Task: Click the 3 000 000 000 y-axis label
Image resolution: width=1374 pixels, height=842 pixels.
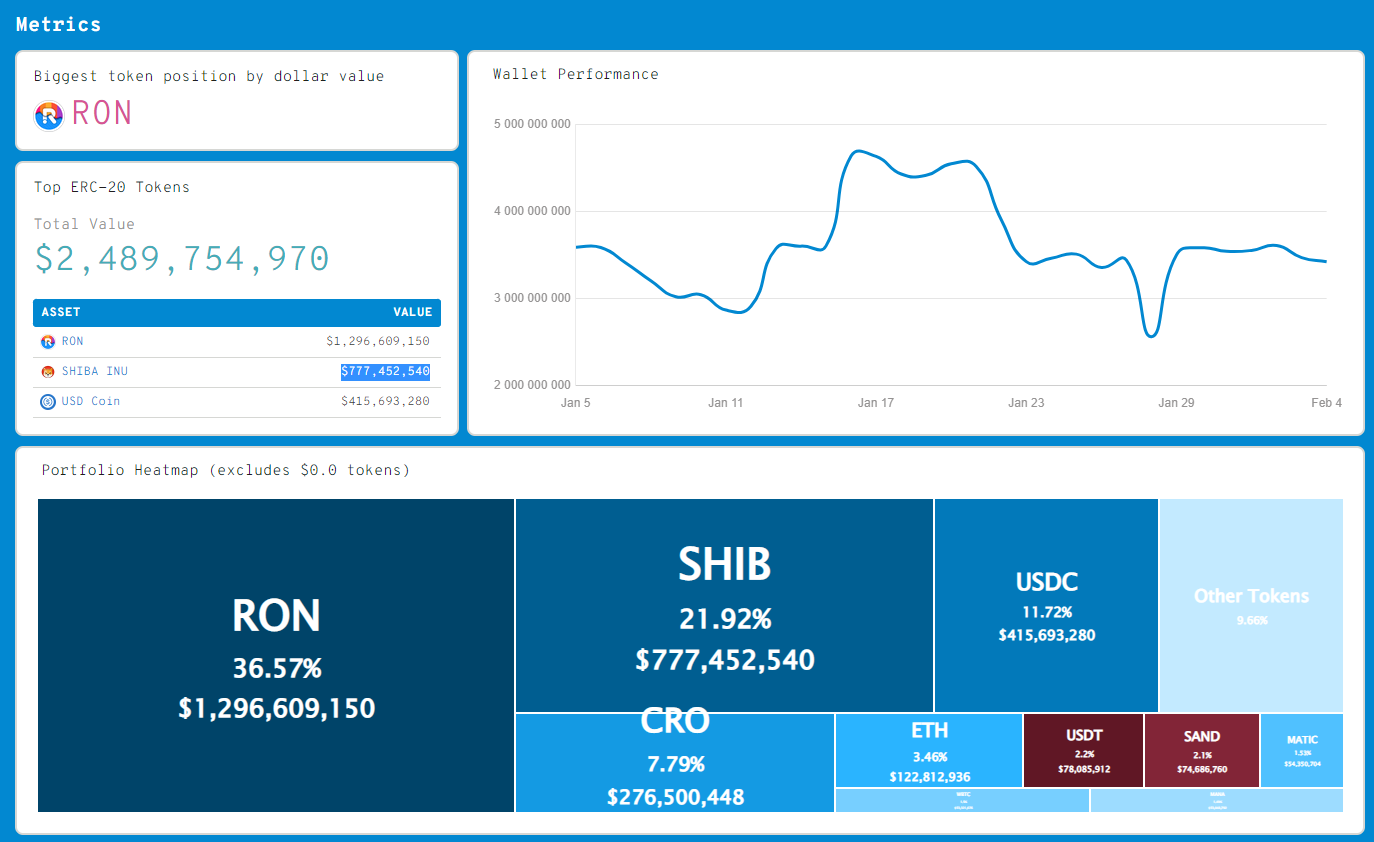Action: 532,298
